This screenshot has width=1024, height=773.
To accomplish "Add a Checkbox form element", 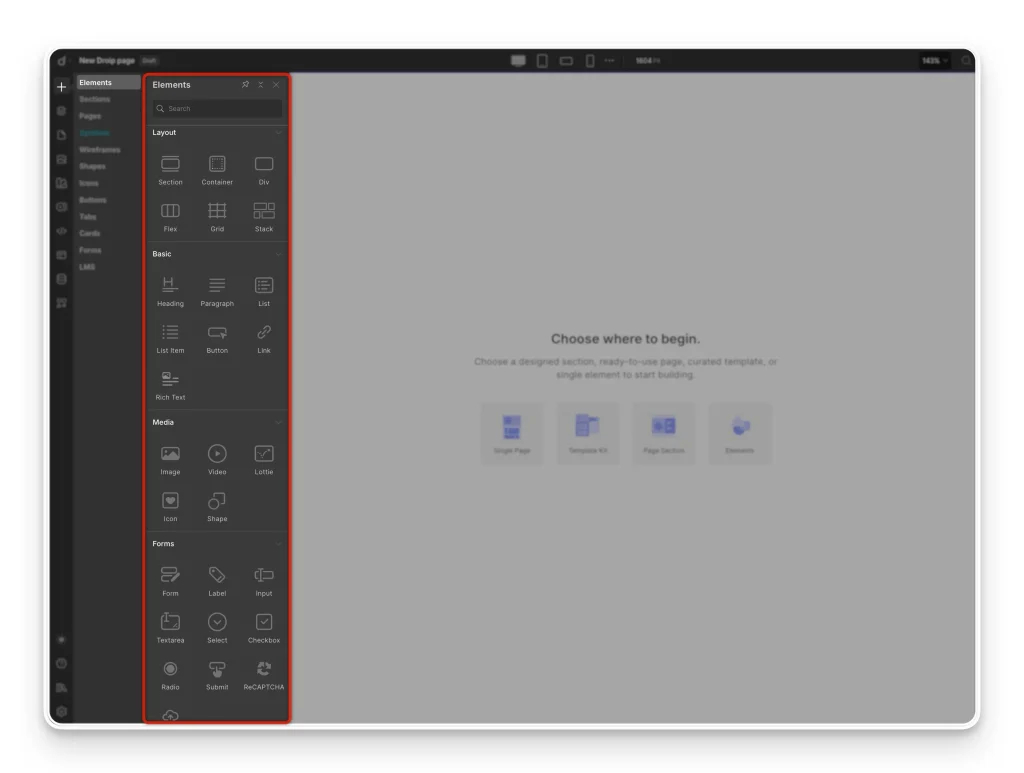I will pyautogui.click(x=264, y=629).
